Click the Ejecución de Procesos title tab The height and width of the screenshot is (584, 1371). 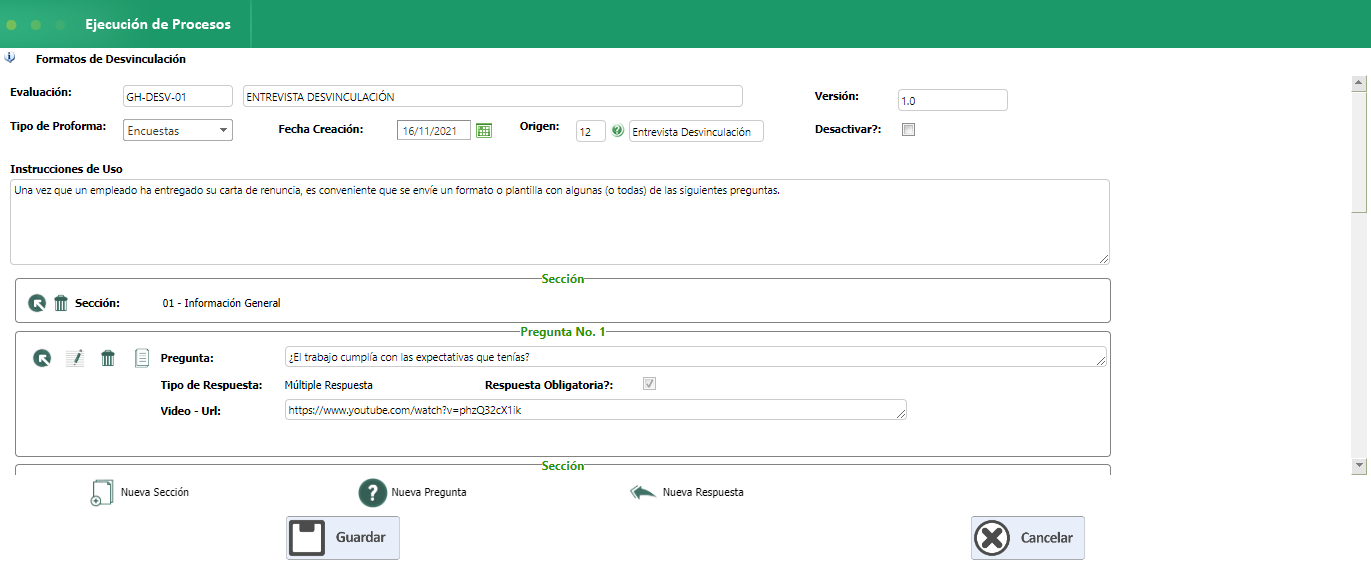tap(158, 24)
